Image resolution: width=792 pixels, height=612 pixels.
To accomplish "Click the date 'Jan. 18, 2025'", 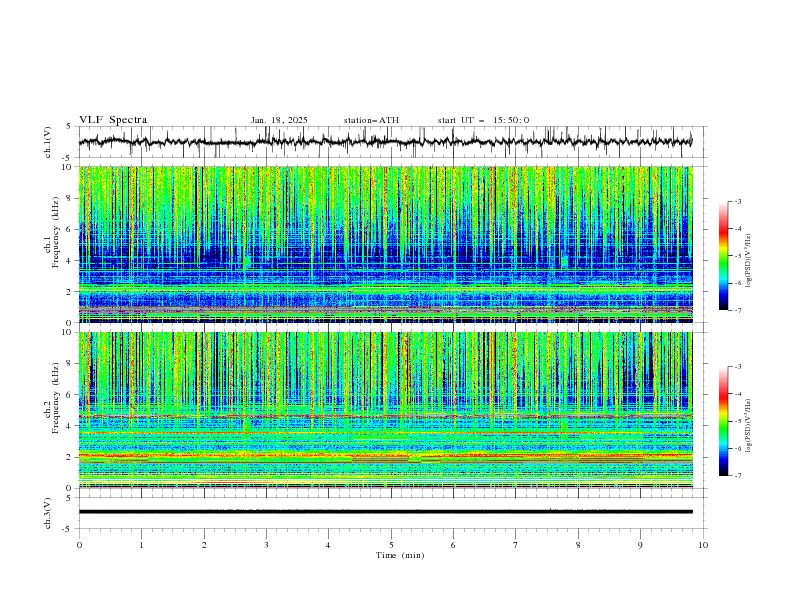I will 279,120.
